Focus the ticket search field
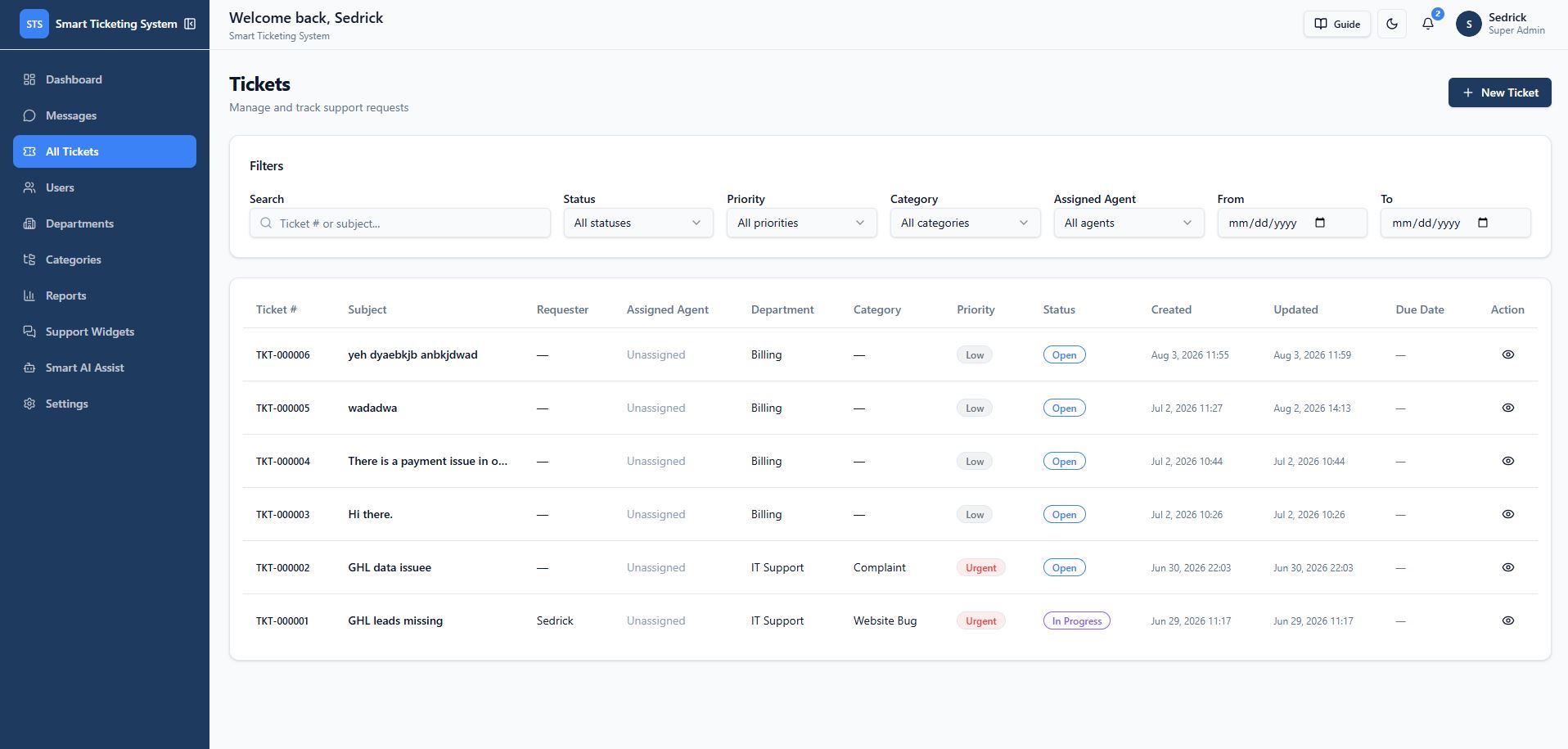Screen dimensions: 1568x749 coord(400,223)
